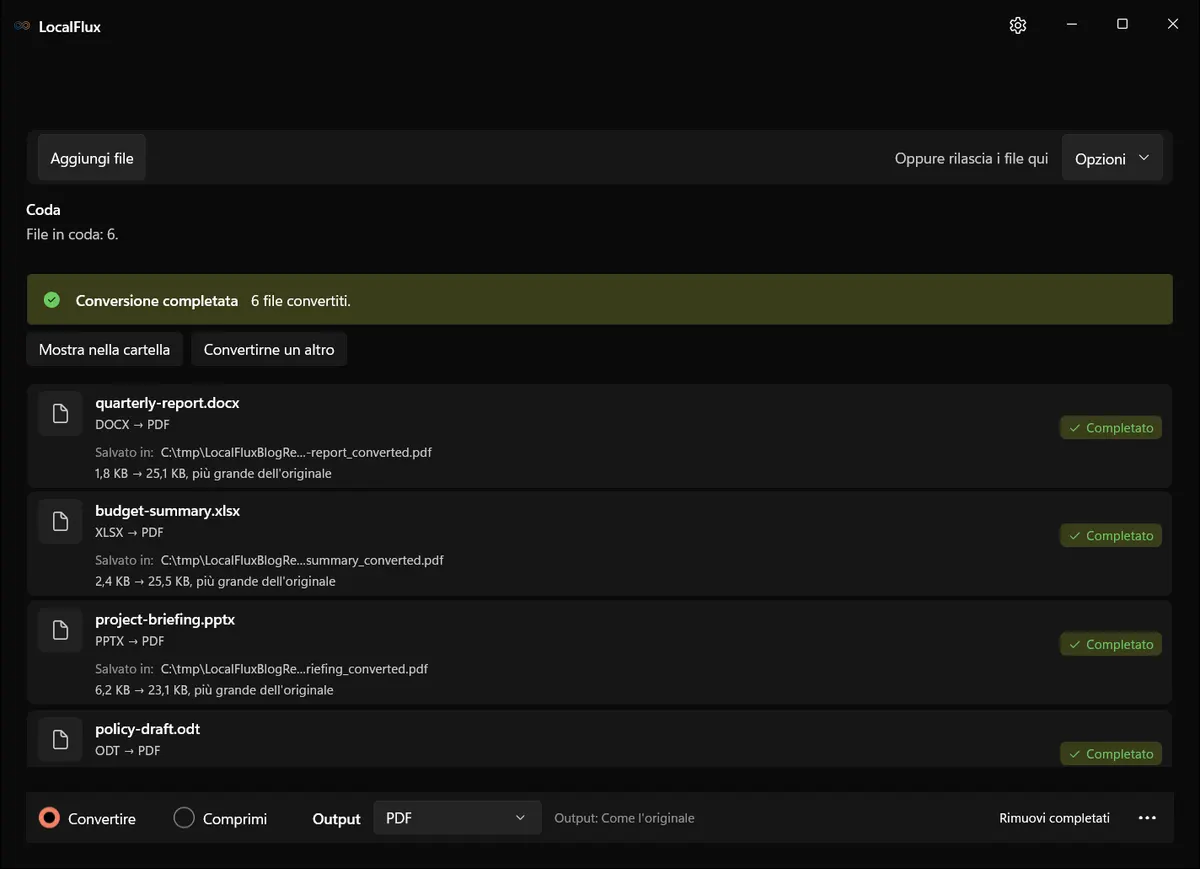The height and width of the screenshot is (869, 1200).
Task: Click the '6 file convertiti.' text
Action: tap(301, 301)
